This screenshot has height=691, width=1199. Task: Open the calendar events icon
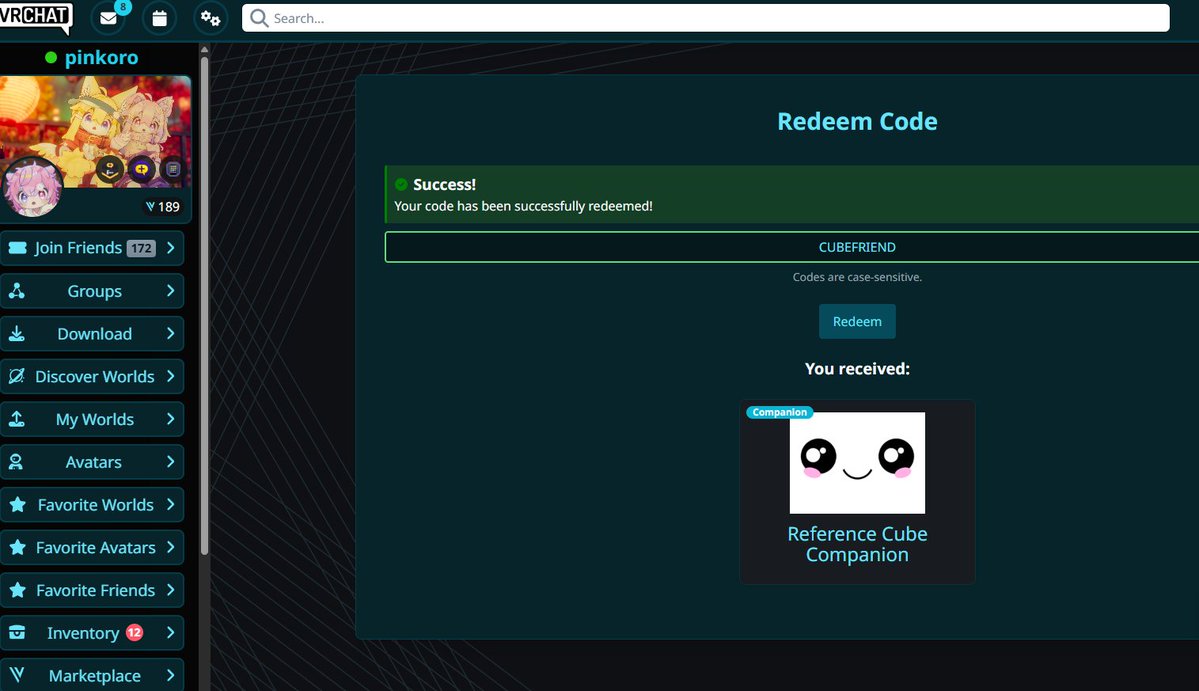point(159,18)
